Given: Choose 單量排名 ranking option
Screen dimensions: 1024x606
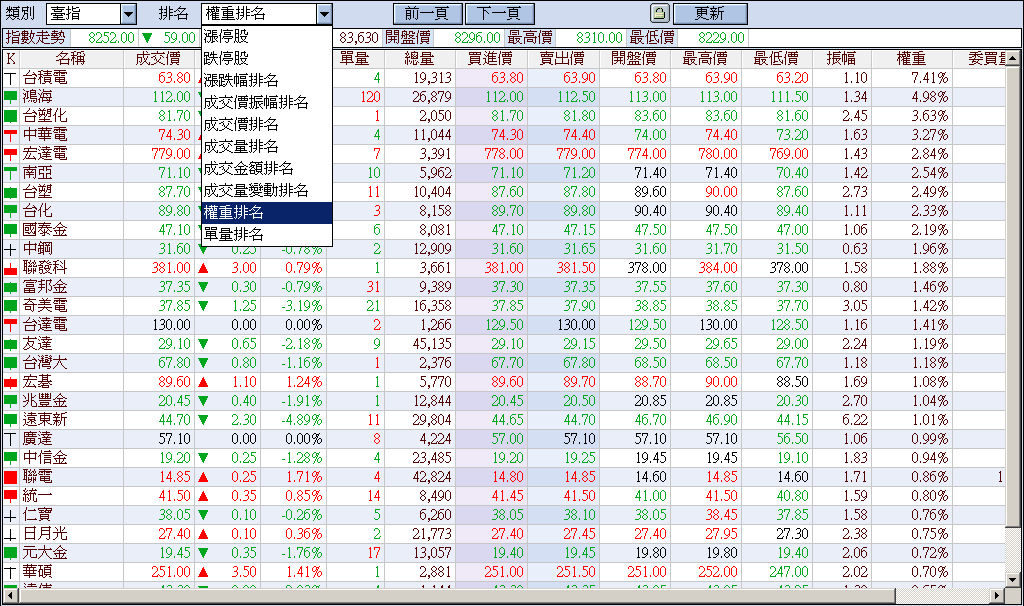Looking at the screenshot, I should pyautogui.click(x=267, y=234).
